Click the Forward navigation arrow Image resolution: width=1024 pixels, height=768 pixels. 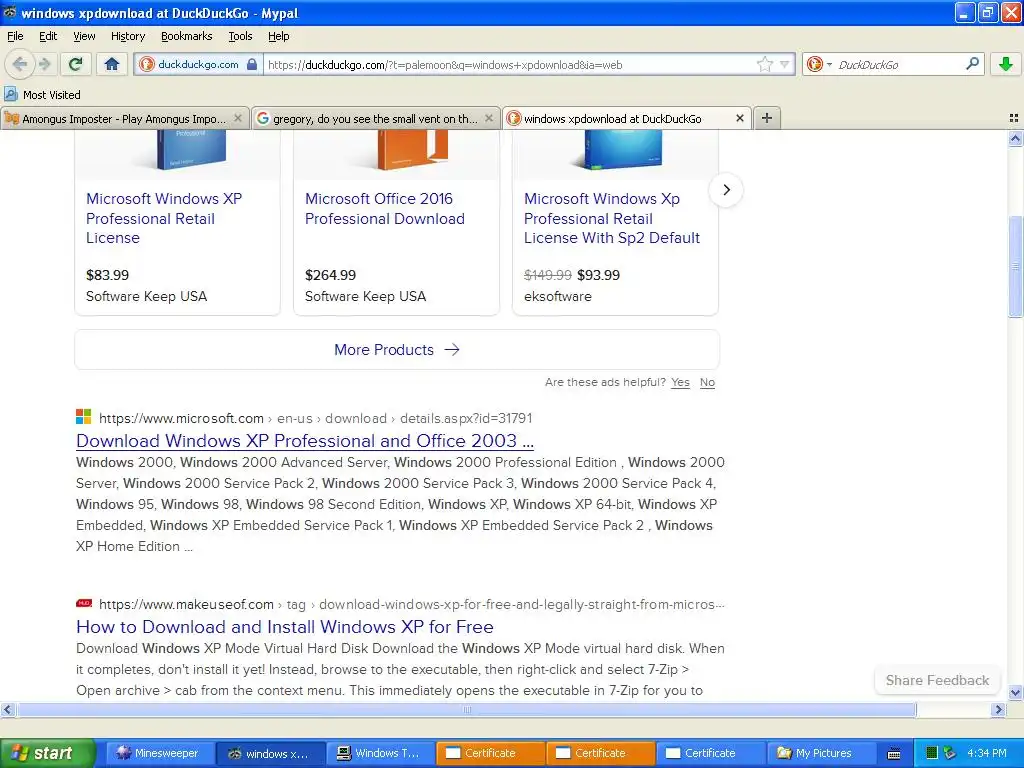coord(44,64)
